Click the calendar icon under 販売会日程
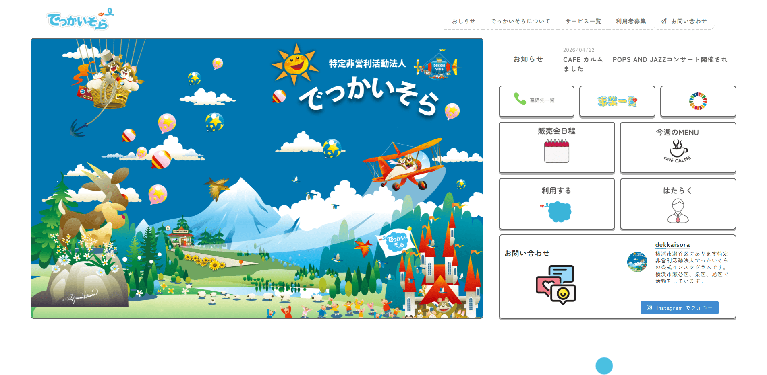The height and width of the screenshot is (375, 767). 557,151
